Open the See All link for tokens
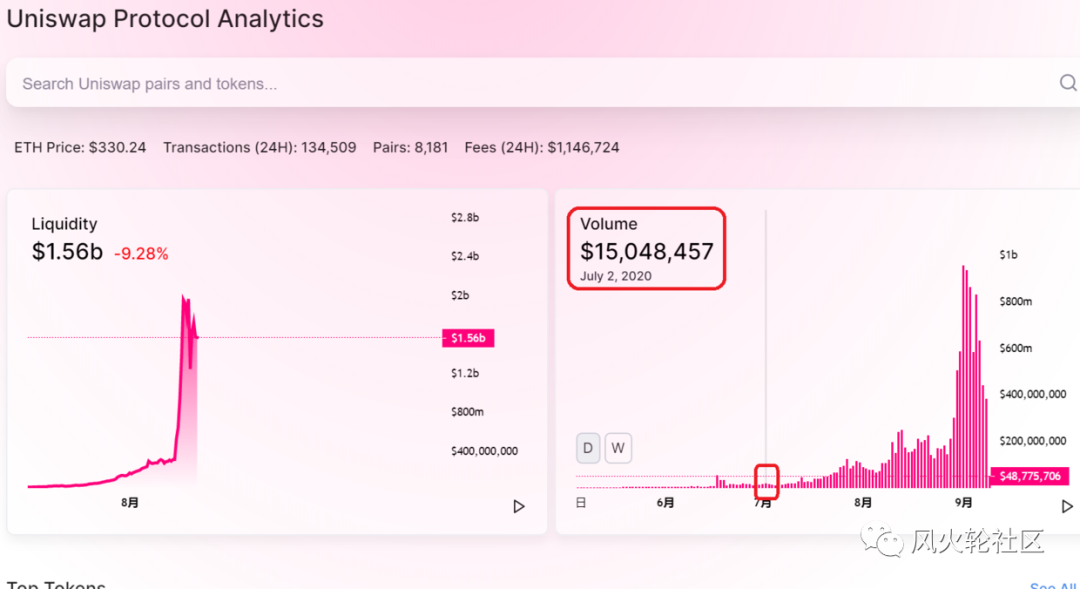Screen dimensions: 1080x589 click(x=1053, y=586)
